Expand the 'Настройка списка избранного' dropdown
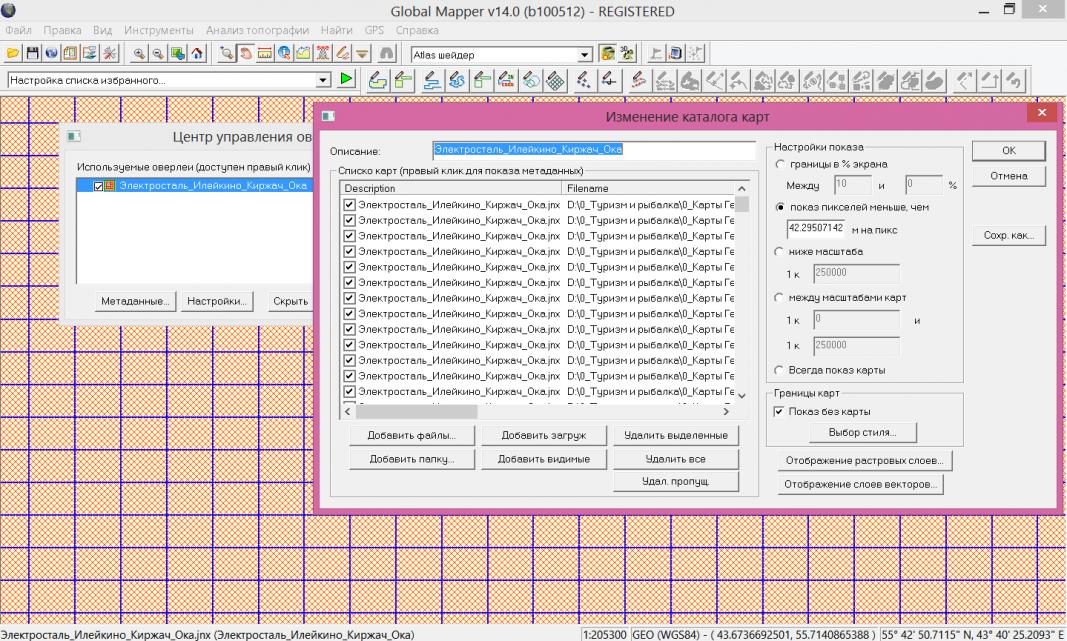The width and height of the screenshot is (1067, 641). pyautogui.click(x=323, y=79)
